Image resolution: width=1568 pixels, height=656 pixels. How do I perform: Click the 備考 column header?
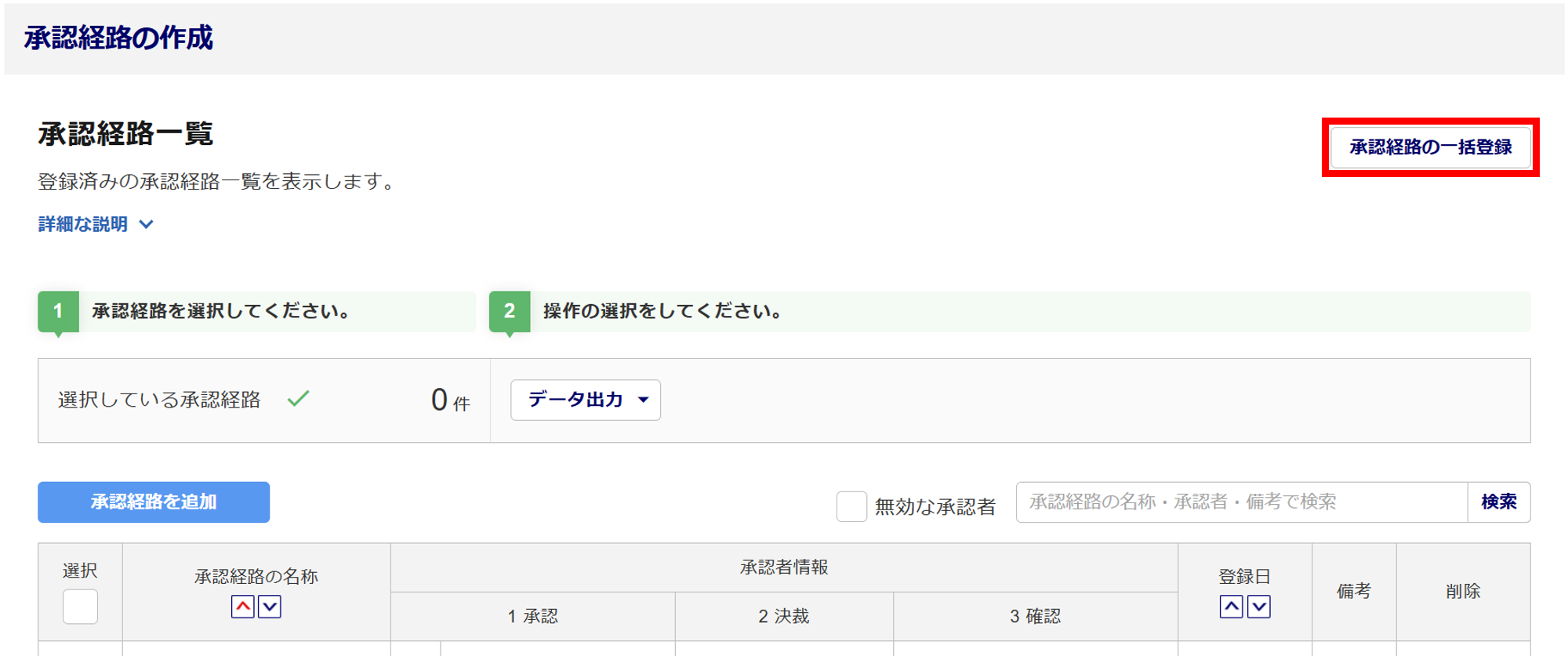pyautogui.click(x=1354, y=592)
